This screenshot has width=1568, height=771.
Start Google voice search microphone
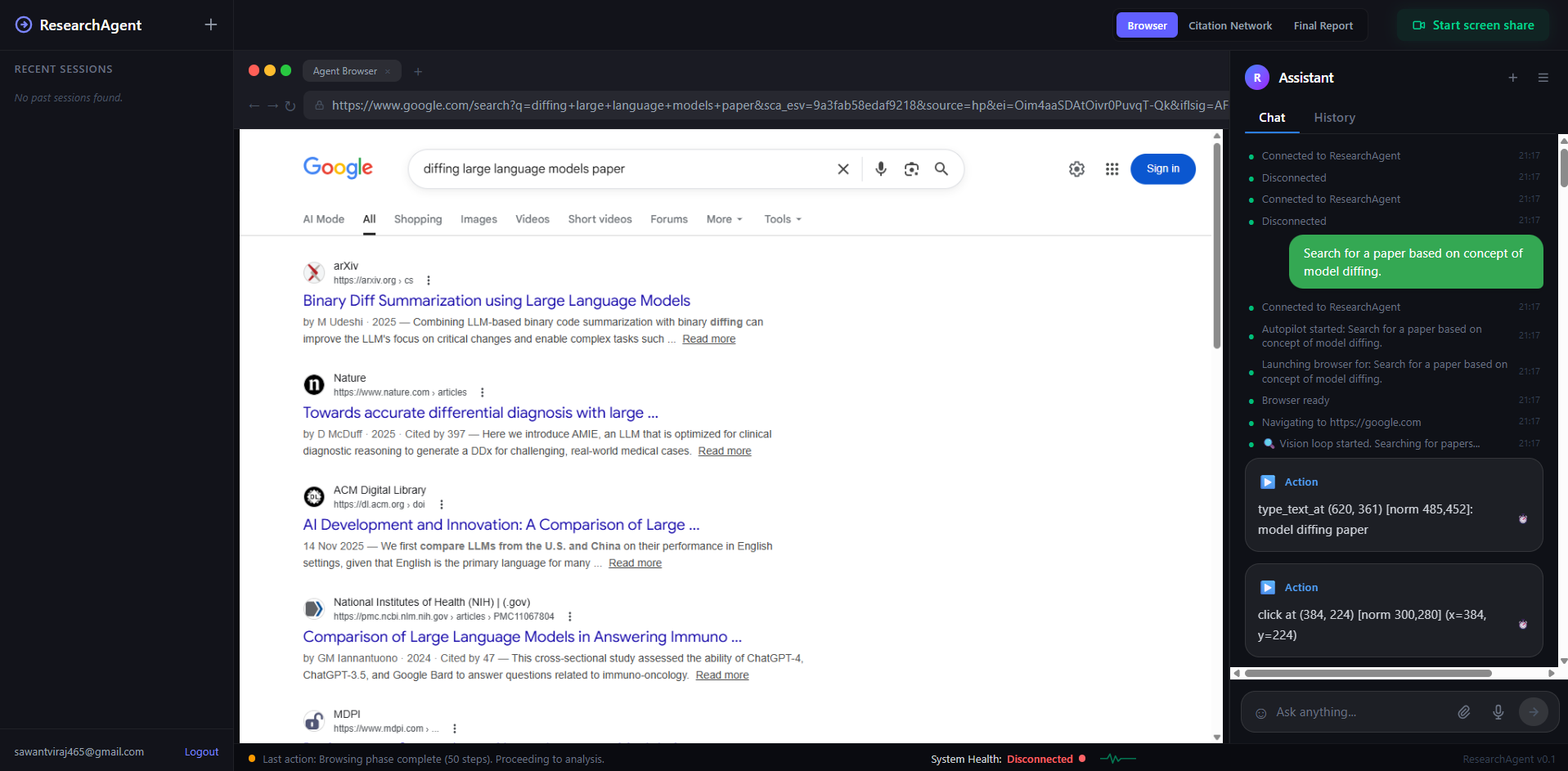click(881, 169)
